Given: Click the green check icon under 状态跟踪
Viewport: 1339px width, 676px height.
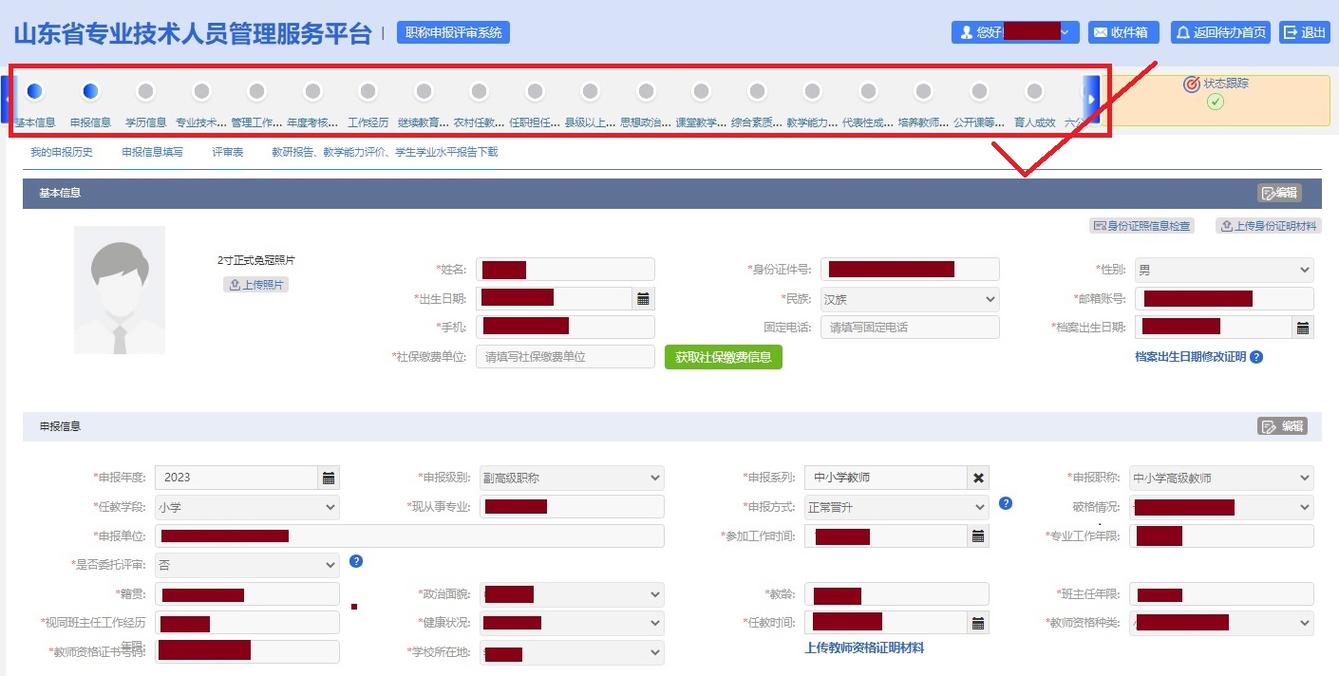Looking at the screenshot, I should point(1216,103).
